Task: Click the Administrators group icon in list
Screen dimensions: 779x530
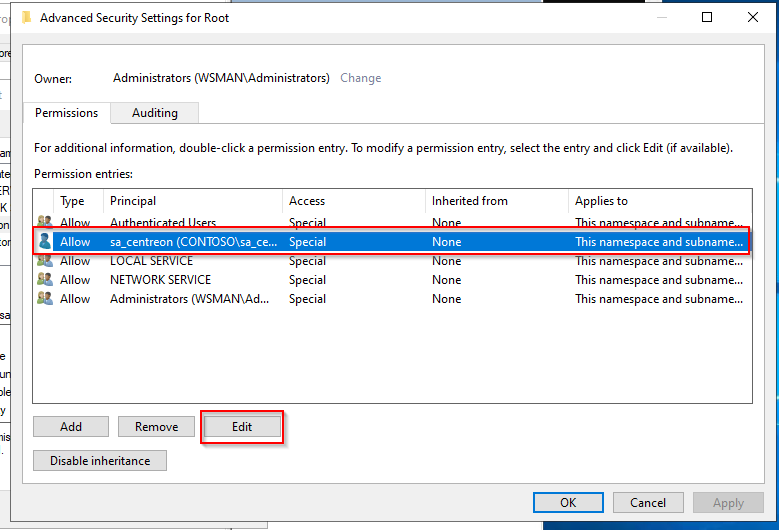Action: [x=44, y=299]
